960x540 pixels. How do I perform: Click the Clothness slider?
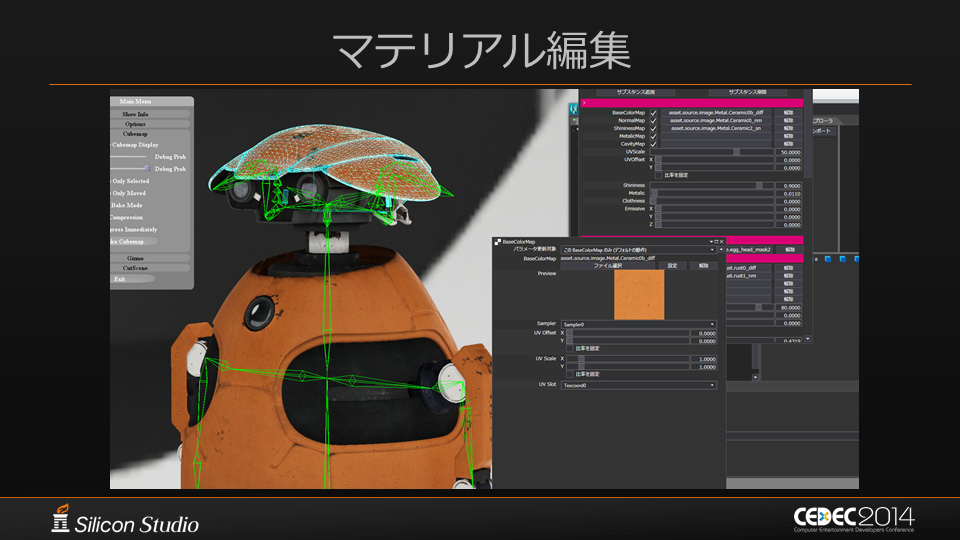tap(711, 201)
